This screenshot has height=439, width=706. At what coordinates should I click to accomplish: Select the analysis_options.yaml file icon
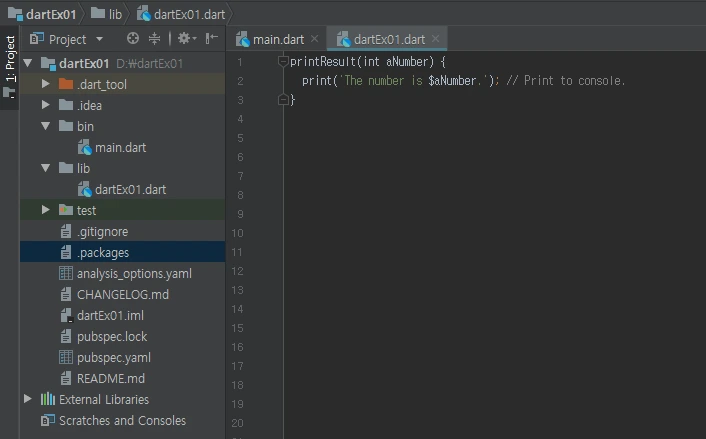pyautogui.click(x=66, y=273)
